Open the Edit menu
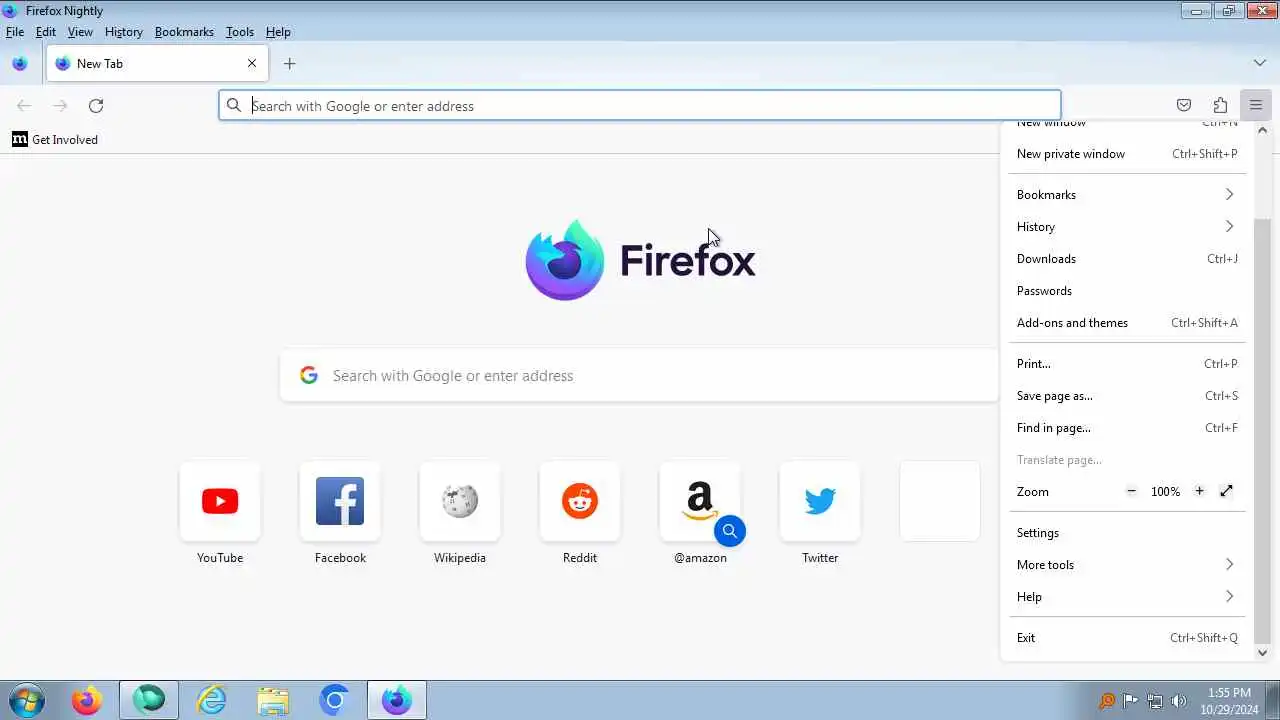1280x720 pixels. pyautogui.click(x=46, y=32)
